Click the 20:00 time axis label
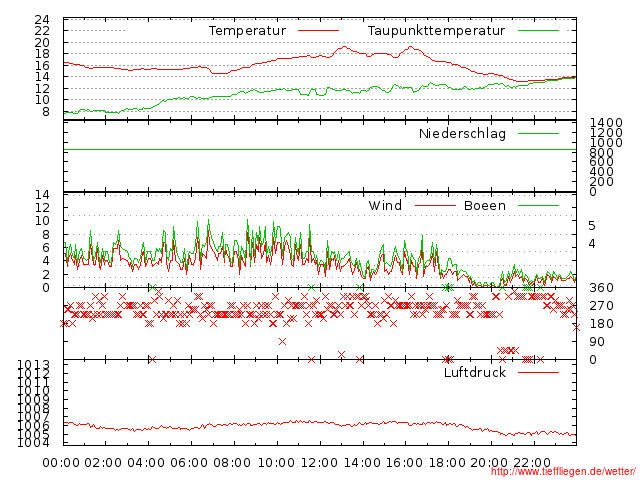Image resolution: width=640 pixels, height=480 pixels. (489, 463)
